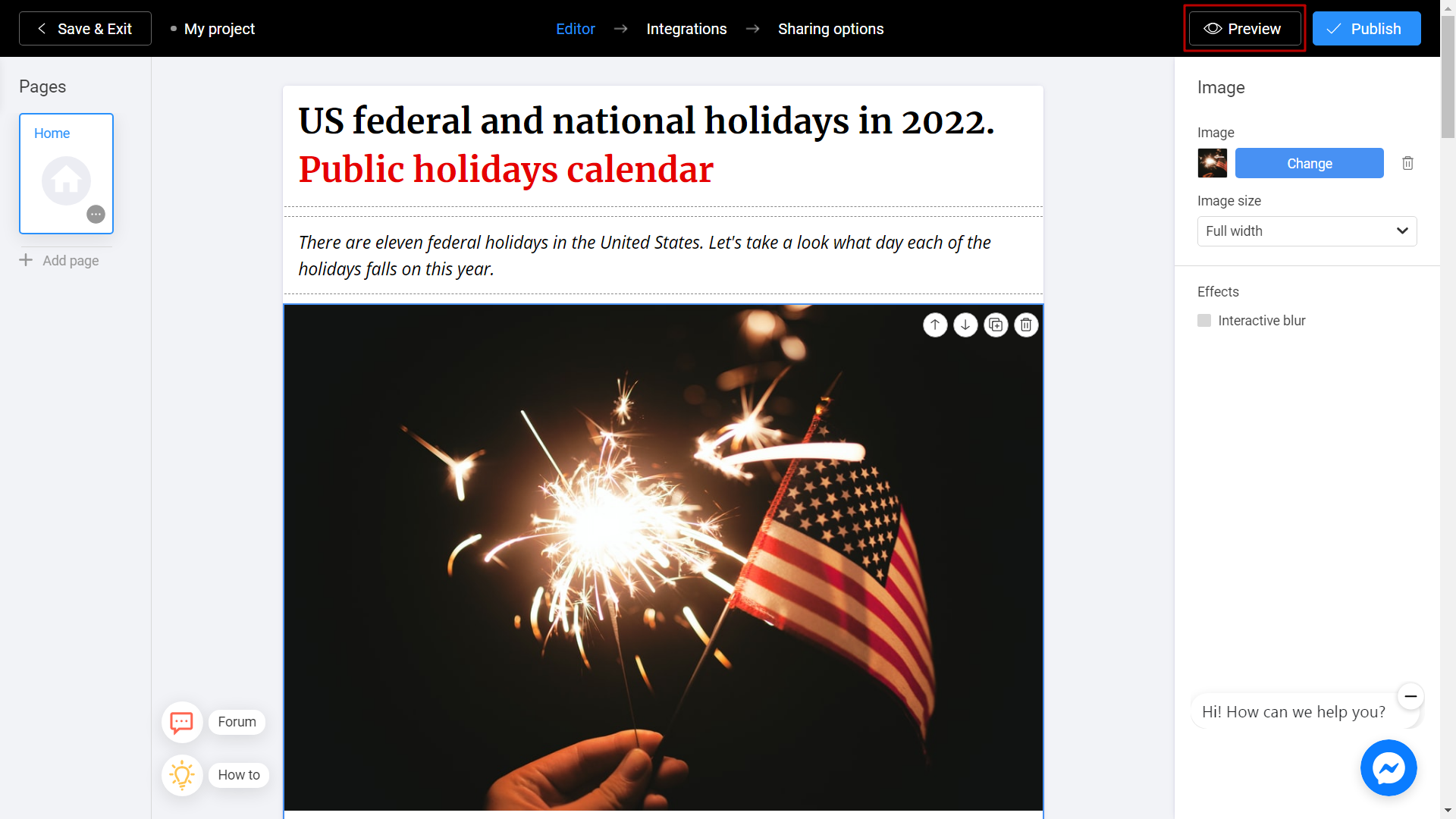
Task: Click the duplicate block icon
Action: click(x=995, y=324)
